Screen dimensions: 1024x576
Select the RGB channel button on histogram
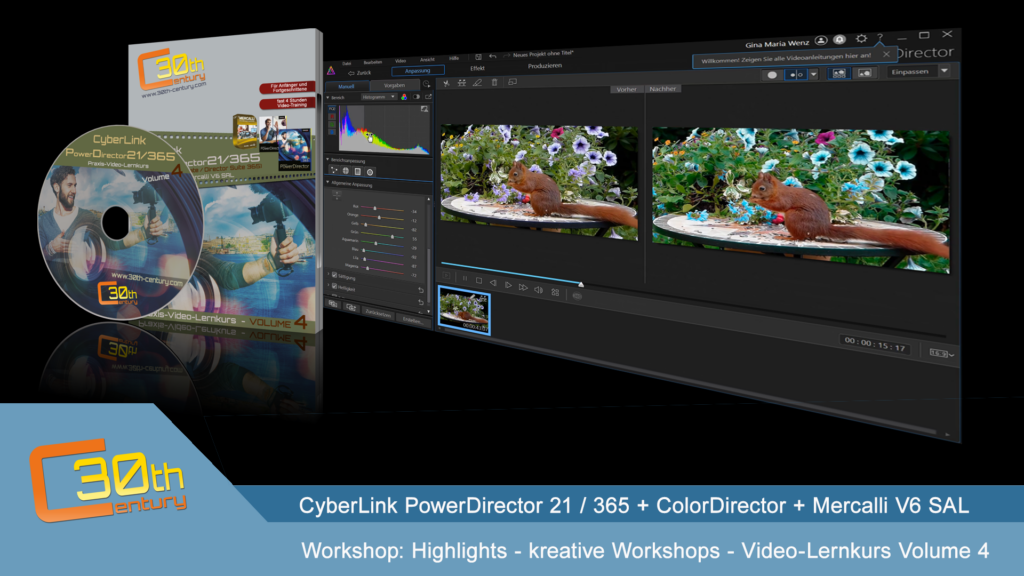(x=332, y=108)
